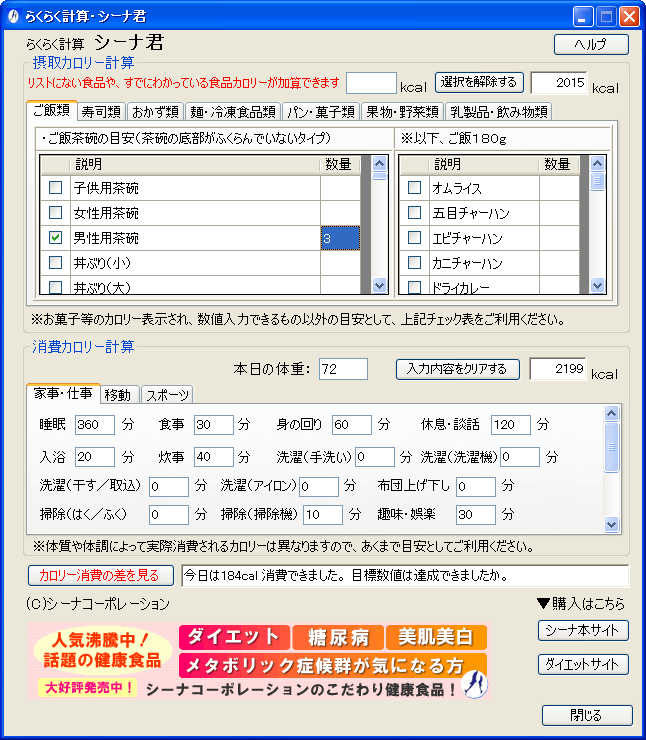Viewport: 646px width, 740px height.
Task: Click the 入浴 minutes field
Action: coord(94,457)
